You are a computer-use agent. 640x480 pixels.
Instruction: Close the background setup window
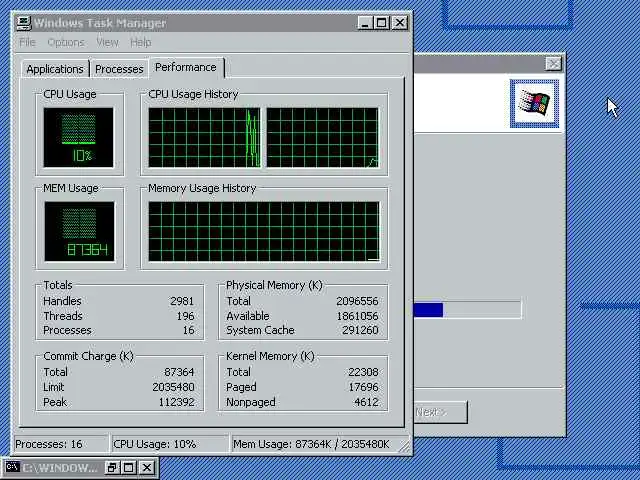[x=553, y=64]
